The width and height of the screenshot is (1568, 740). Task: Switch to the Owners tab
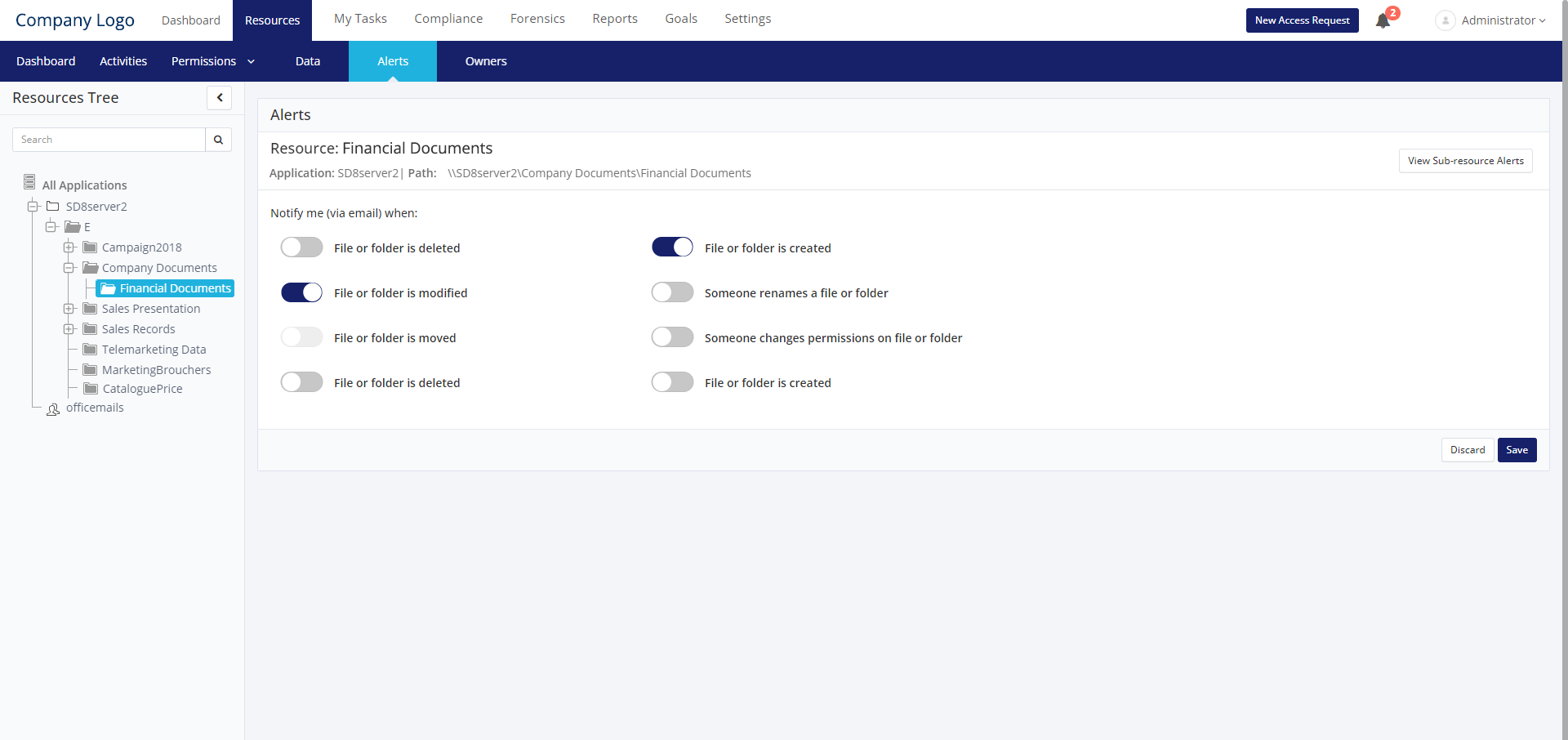point(486,61)
